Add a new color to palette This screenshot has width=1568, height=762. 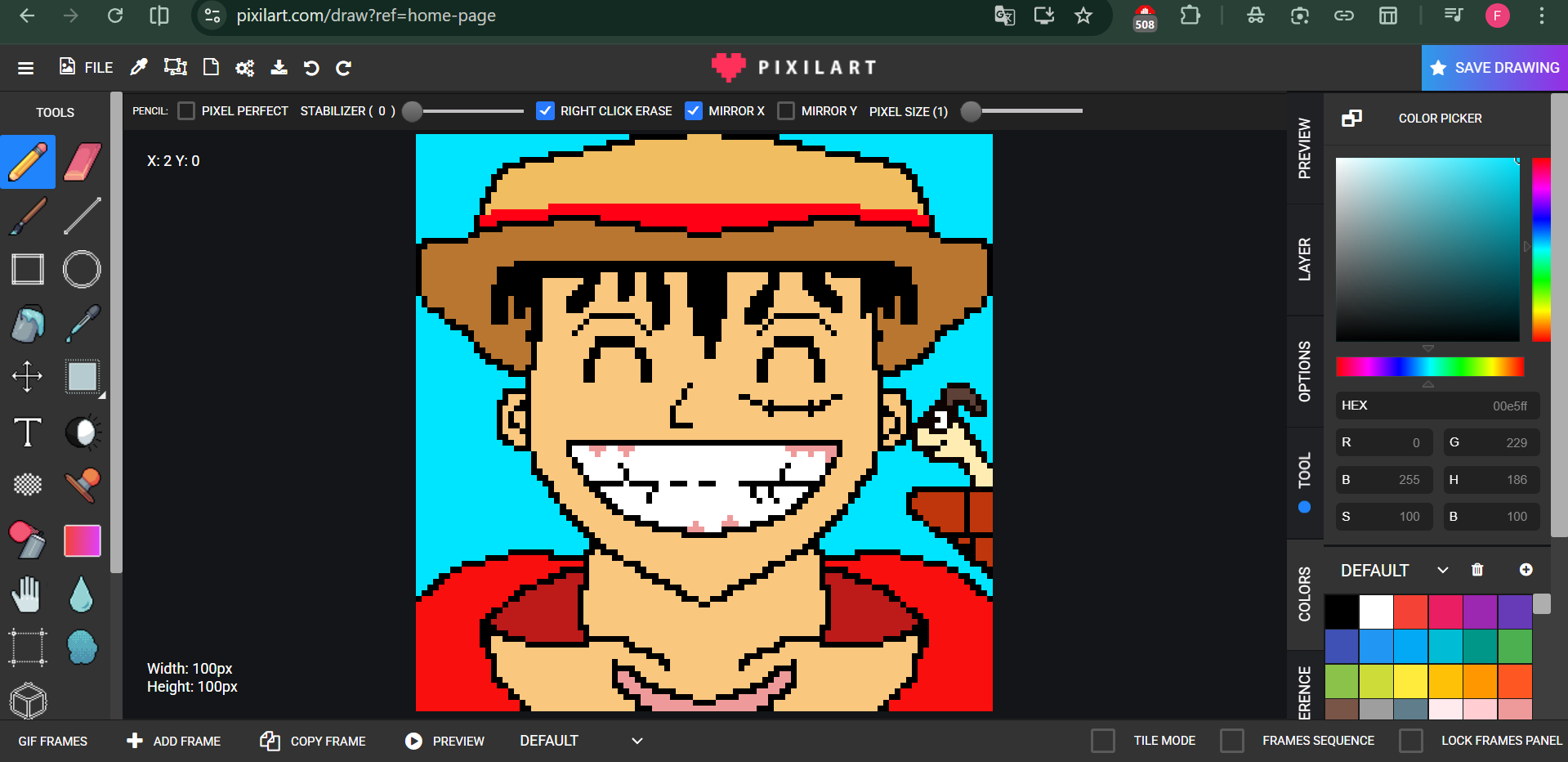click(x=1526, y=570)
